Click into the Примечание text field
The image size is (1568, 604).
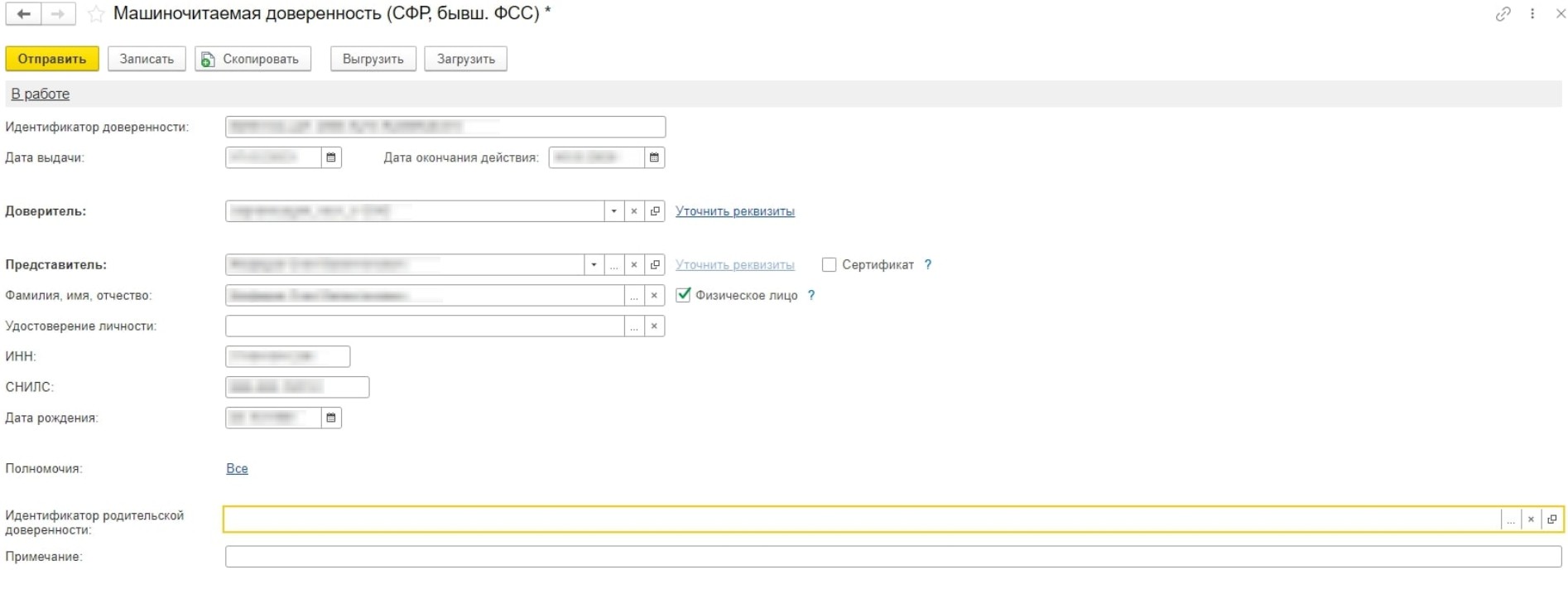point(892,557)
